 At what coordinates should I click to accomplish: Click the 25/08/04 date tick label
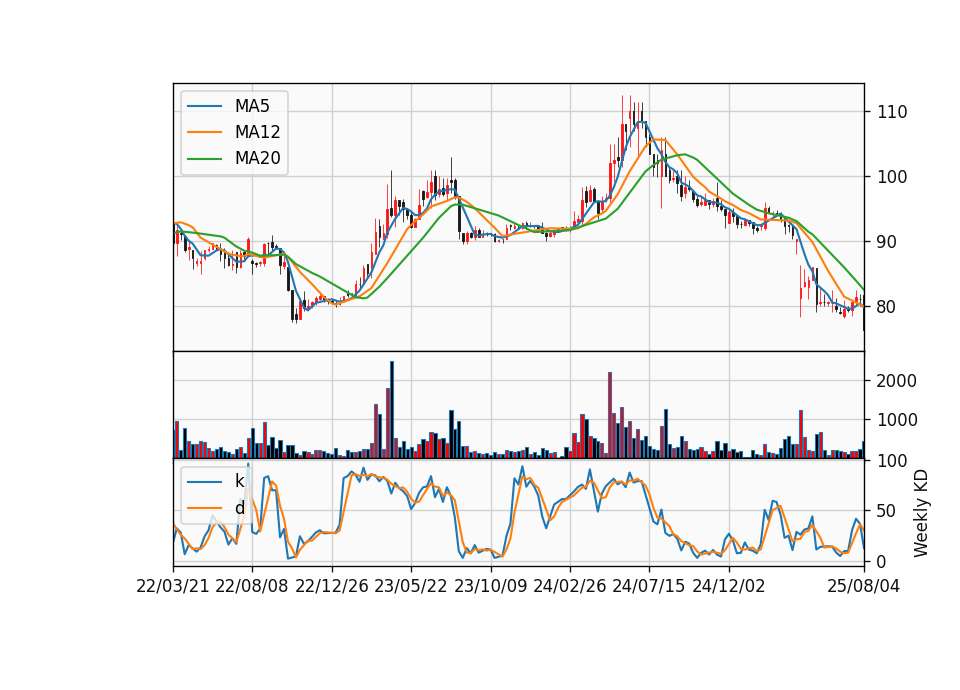(x=864, y=586)
